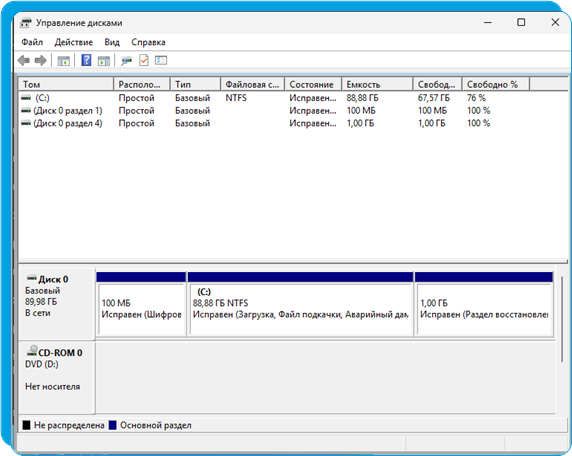
Task: Click the checkmark properties toolbar icon
Action: (144, 60)
